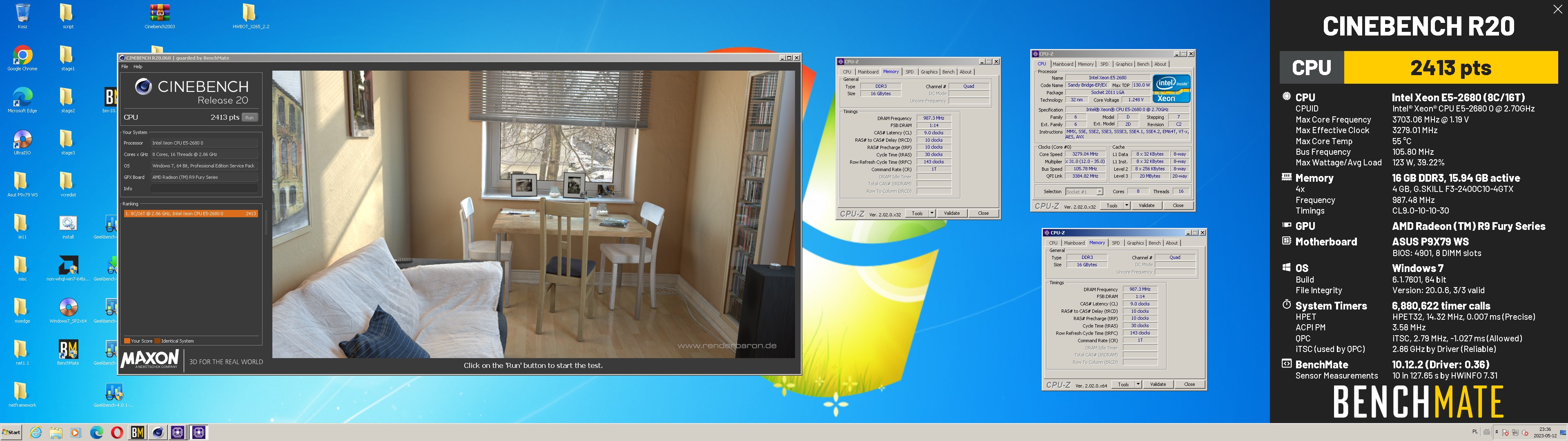This screenshot has width=1568, height=441.
Task: Click Validate in CPU-Z x64 window
Action: pyautogui.click(x=1158, y=384)
